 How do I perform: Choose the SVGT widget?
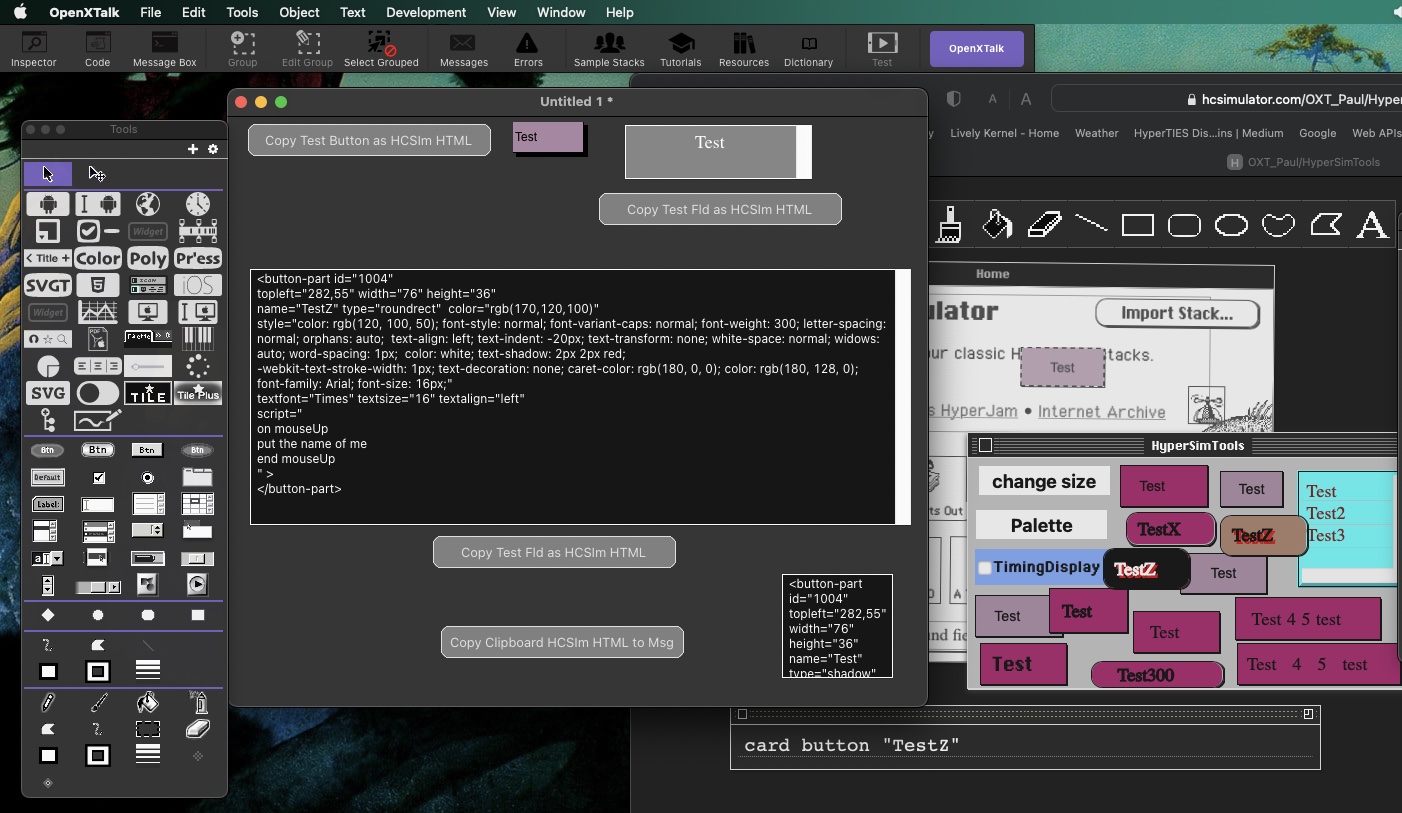(x=48, y=285)
